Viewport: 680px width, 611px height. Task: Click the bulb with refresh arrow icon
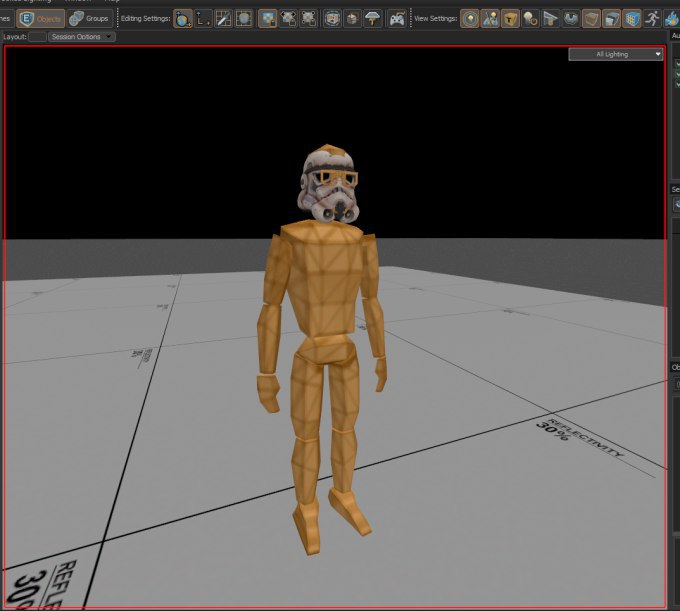pyautogui.click(x=530, y=19)
